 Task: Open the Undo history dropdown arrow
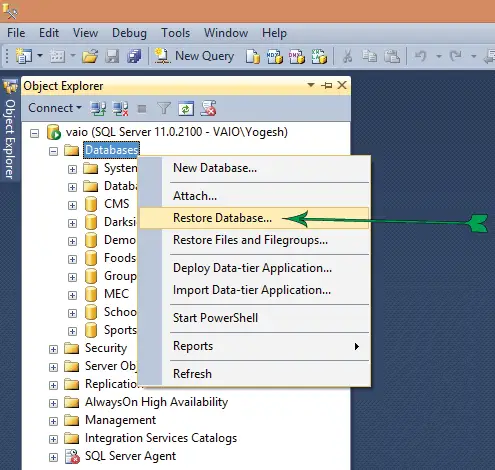tap(439, 56)
